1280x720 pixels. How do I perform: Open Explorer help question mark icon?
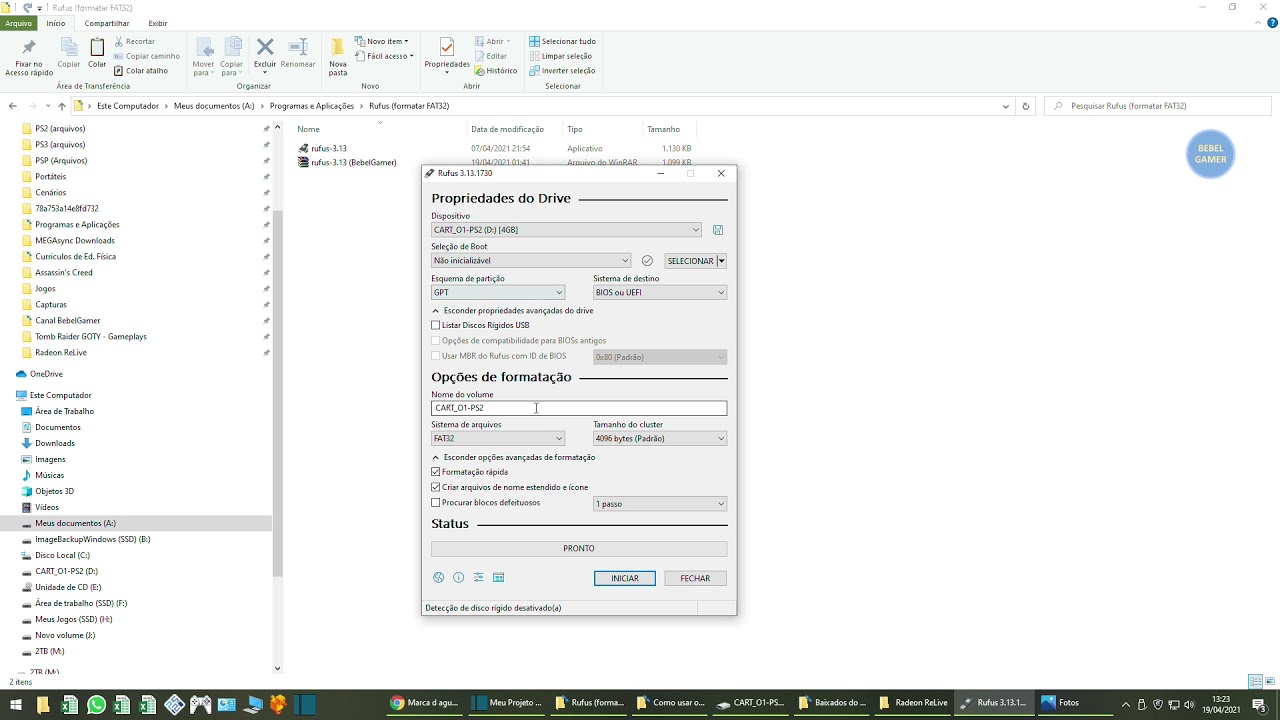pyautogui.click(x=1272, y=23)
